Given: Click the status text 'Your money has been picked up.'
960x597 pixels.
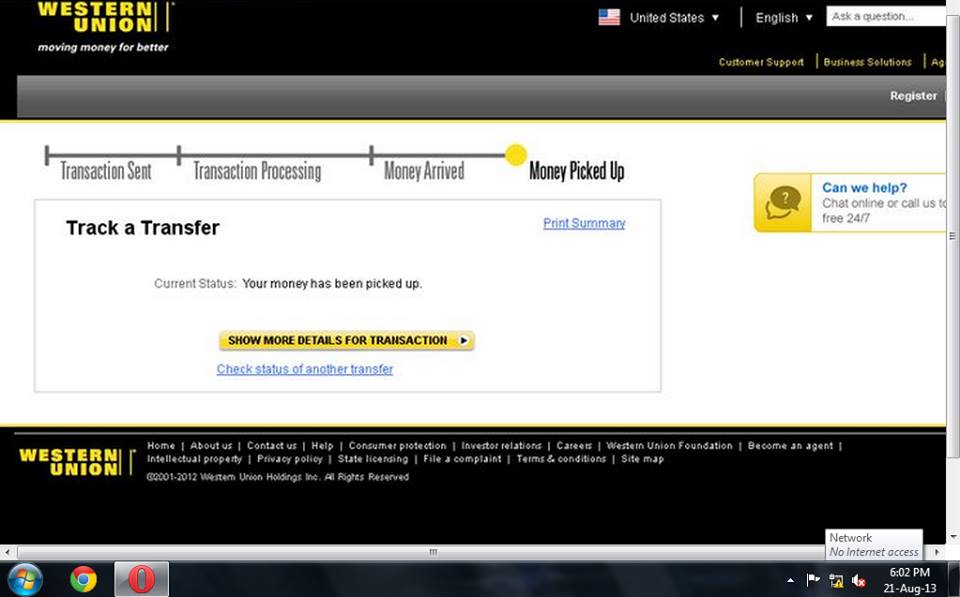Looking at the screenshot, I should pos(332,283).
